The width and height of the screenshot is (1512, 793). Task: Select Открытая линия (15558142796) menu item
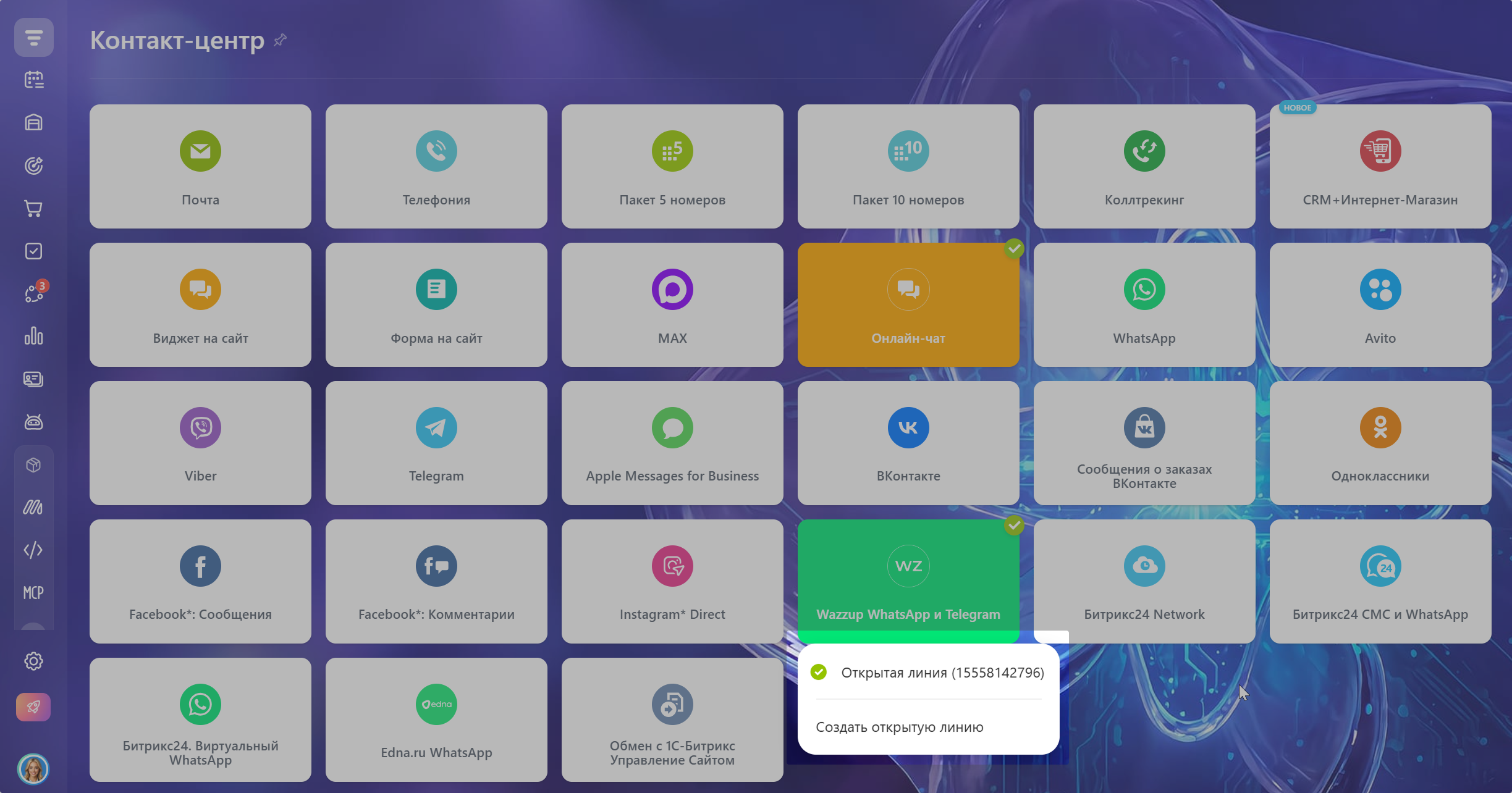pyautogui.click(x=928, y=673)
